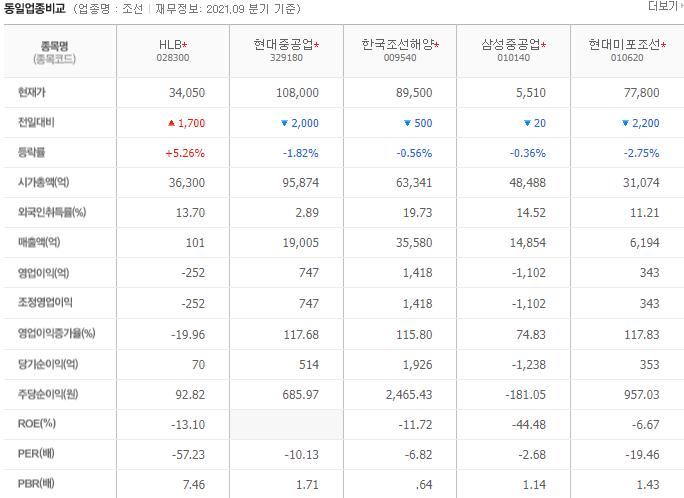Screen dimensions: 684x498
Task: Select EPS value -181.05
Action: click(x=526, y=395)
